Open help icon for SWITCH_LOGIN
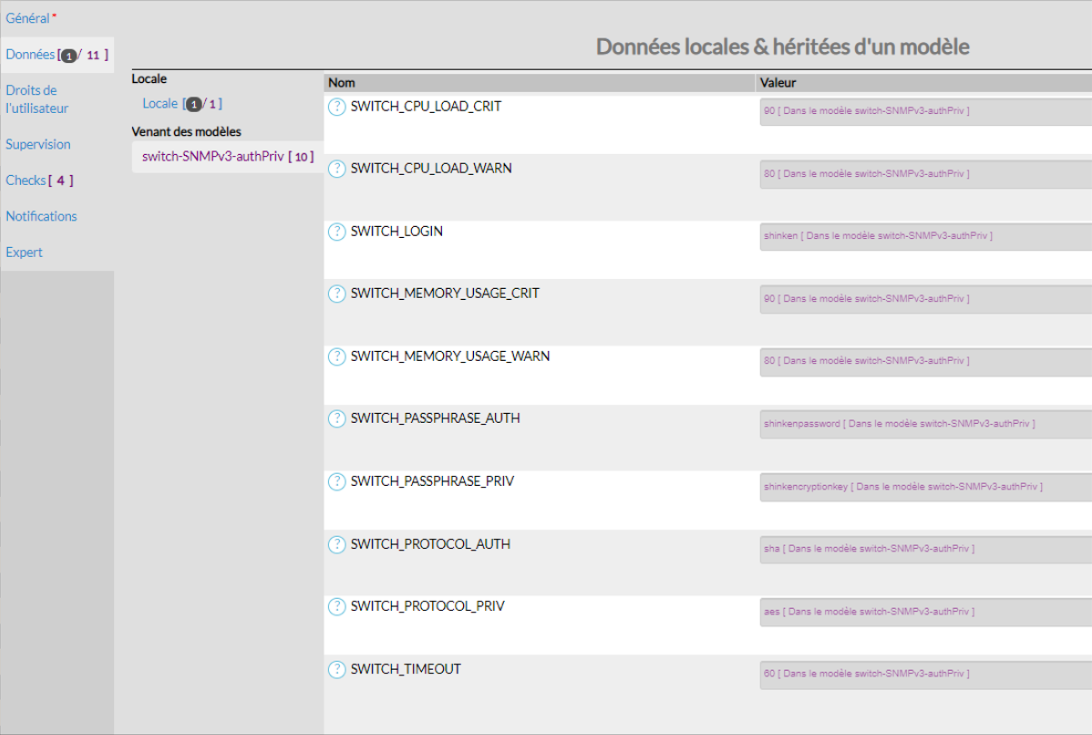 pos(337,232)
